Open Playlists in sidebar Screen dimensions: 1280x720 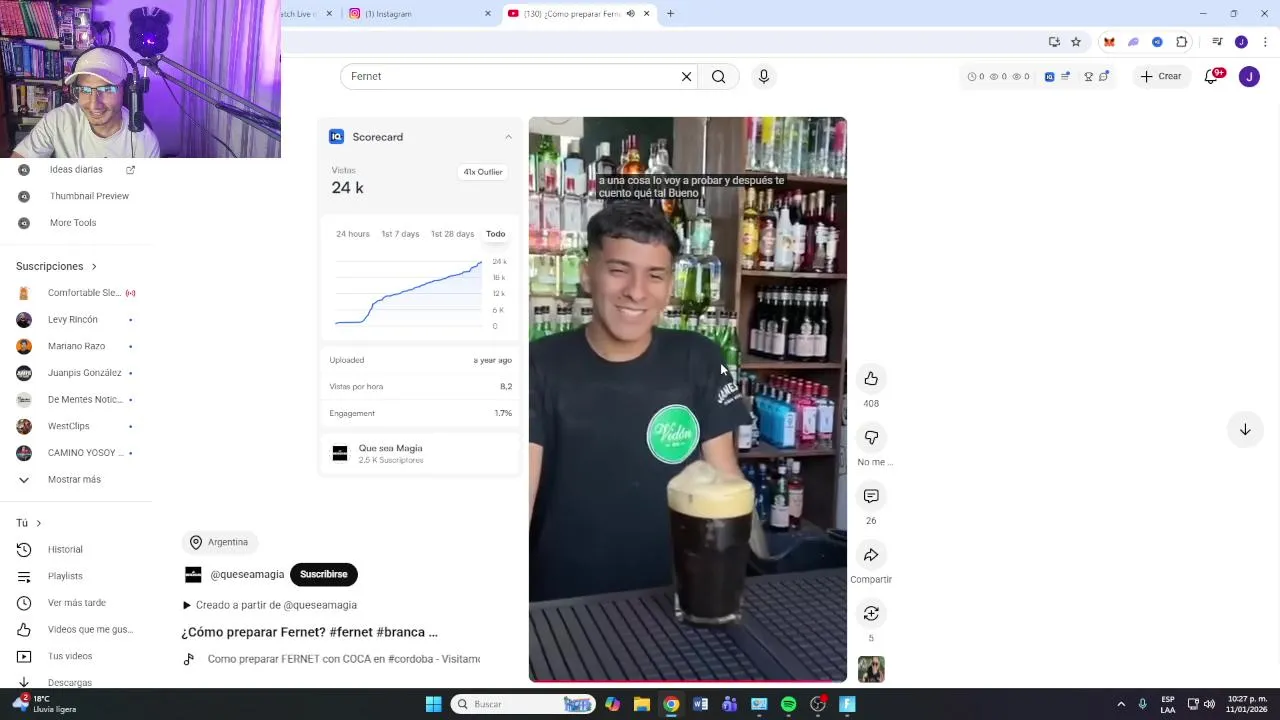pos(75,576)
